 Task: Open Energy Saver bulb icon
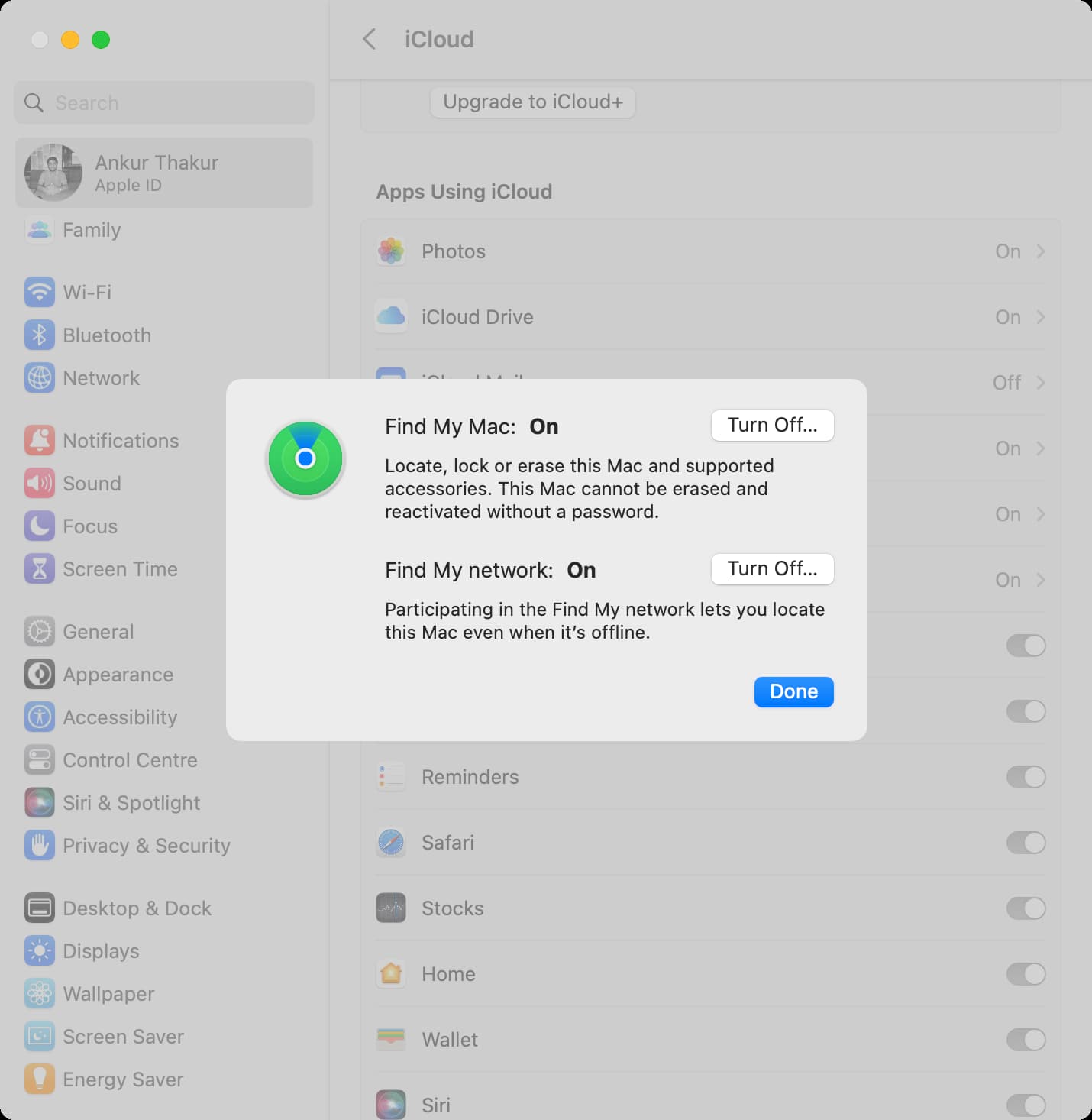point(40,1079)
